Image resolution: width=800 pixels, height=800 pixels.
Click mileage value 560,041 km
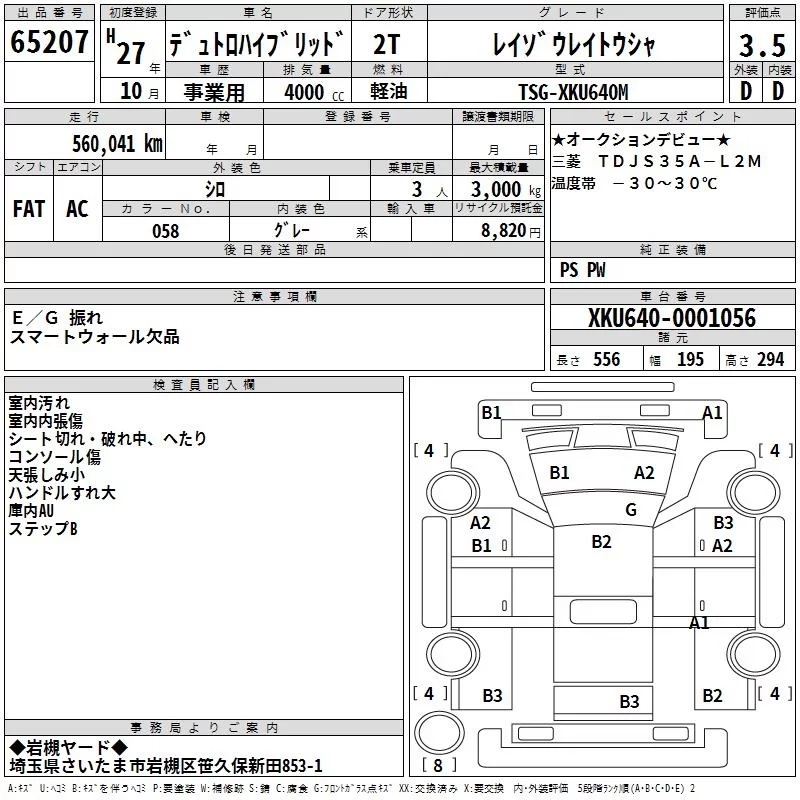(117, 144)
